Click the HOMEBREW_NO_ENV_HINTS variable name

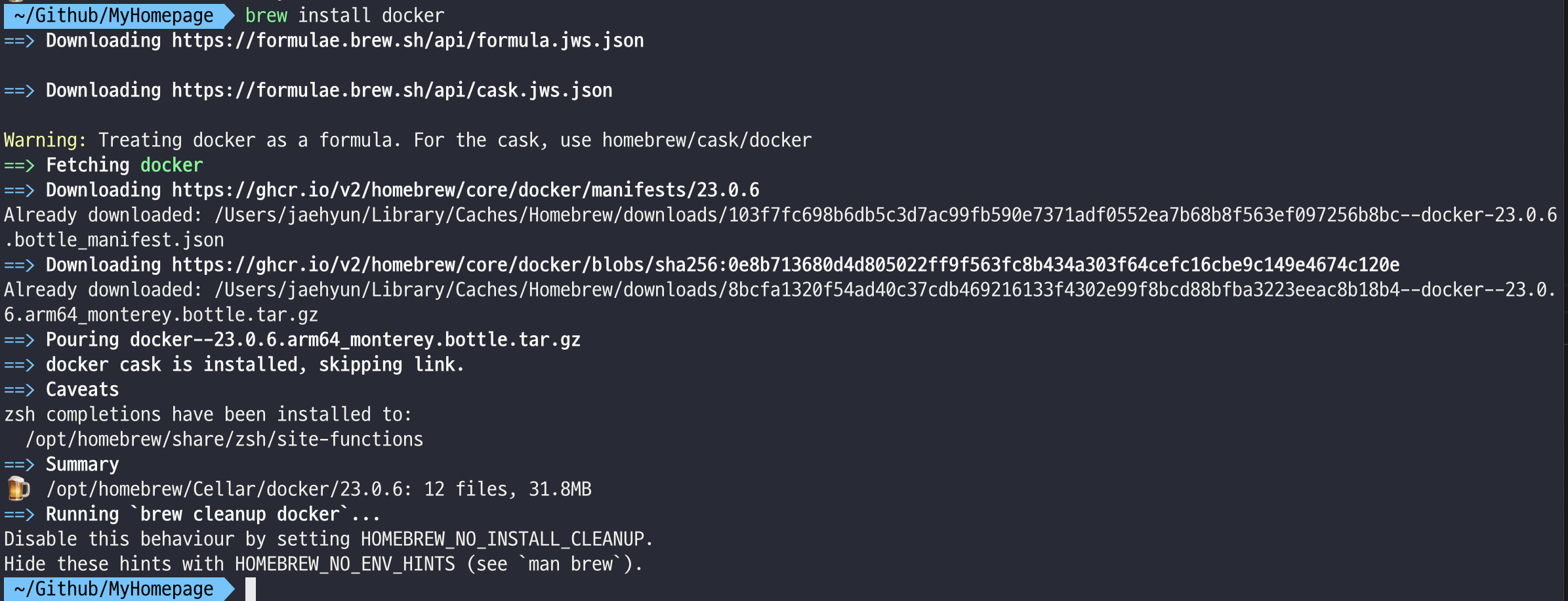pos(344,564)
